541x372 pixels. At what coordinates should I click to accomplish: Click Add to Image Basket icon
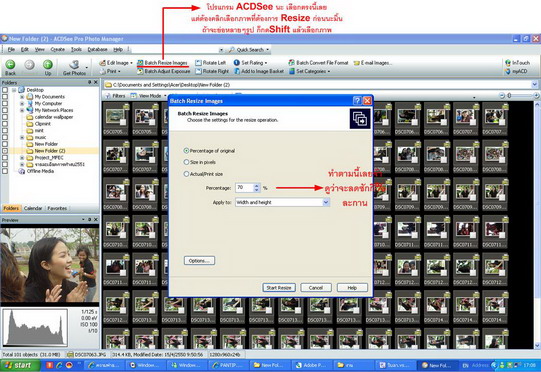click(237, 71)
